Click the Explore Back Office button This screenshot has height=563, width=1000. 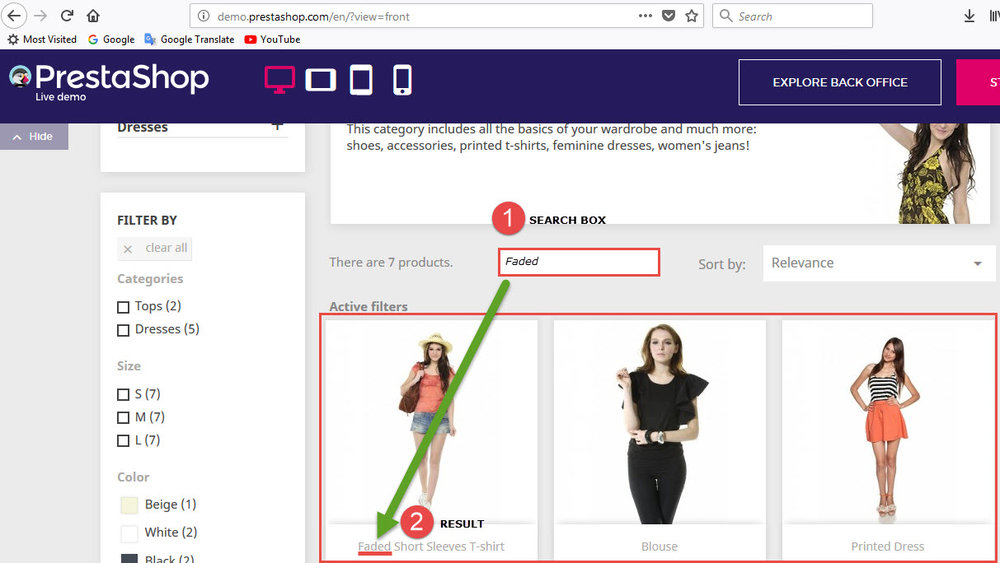coord(840,82)
